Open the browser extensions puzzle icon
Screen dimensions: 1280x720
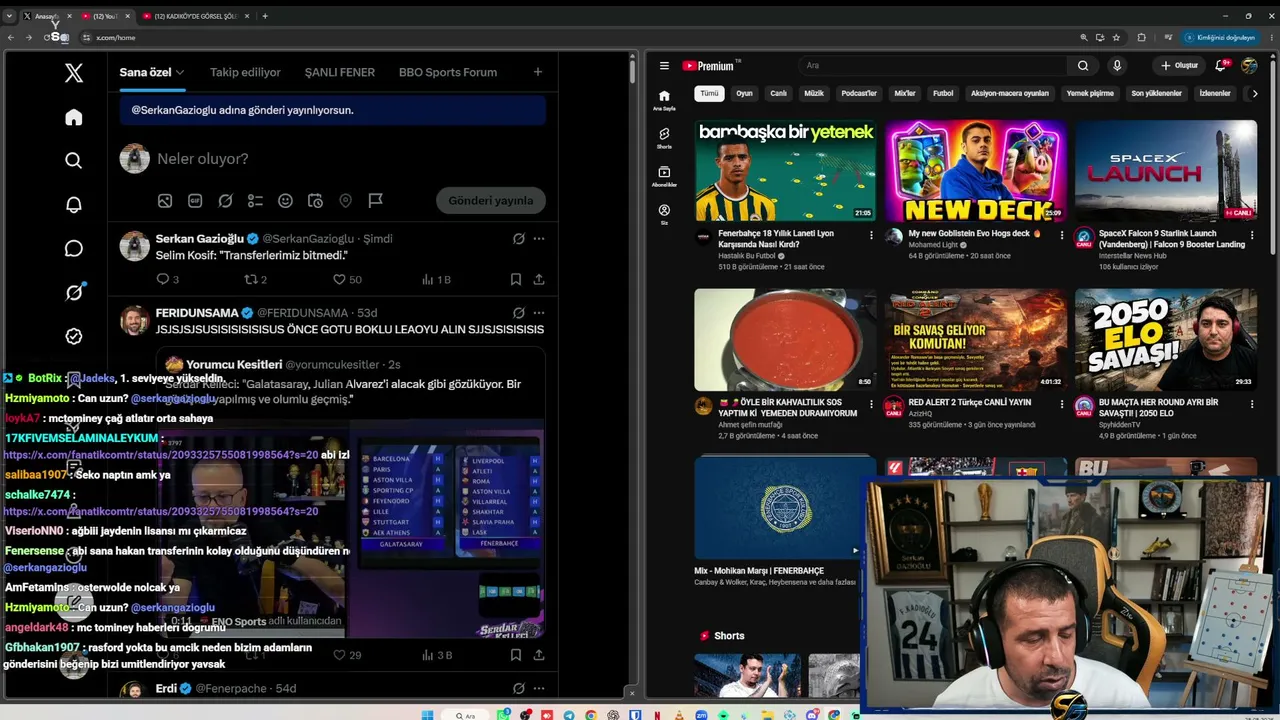click(x=1141, y=37)
